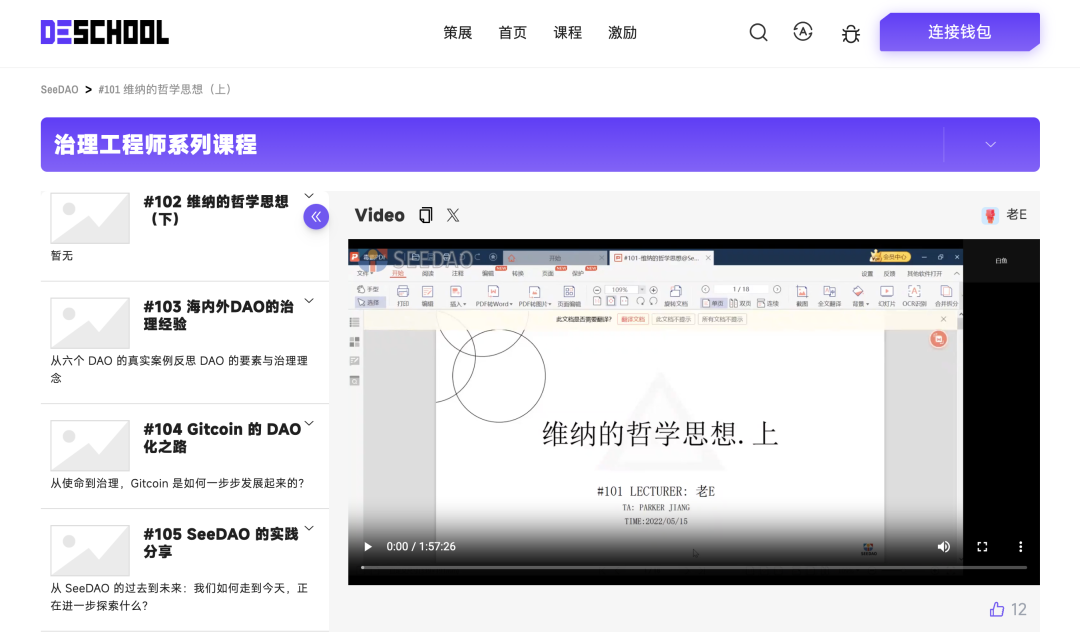
Task: Enter fullscreen video mode
Action: [x=982, y=547]
